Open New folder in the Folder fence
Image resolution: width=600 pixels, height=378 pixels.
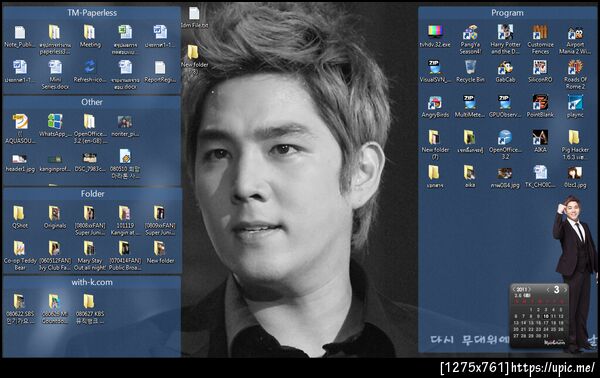point(160,253)
